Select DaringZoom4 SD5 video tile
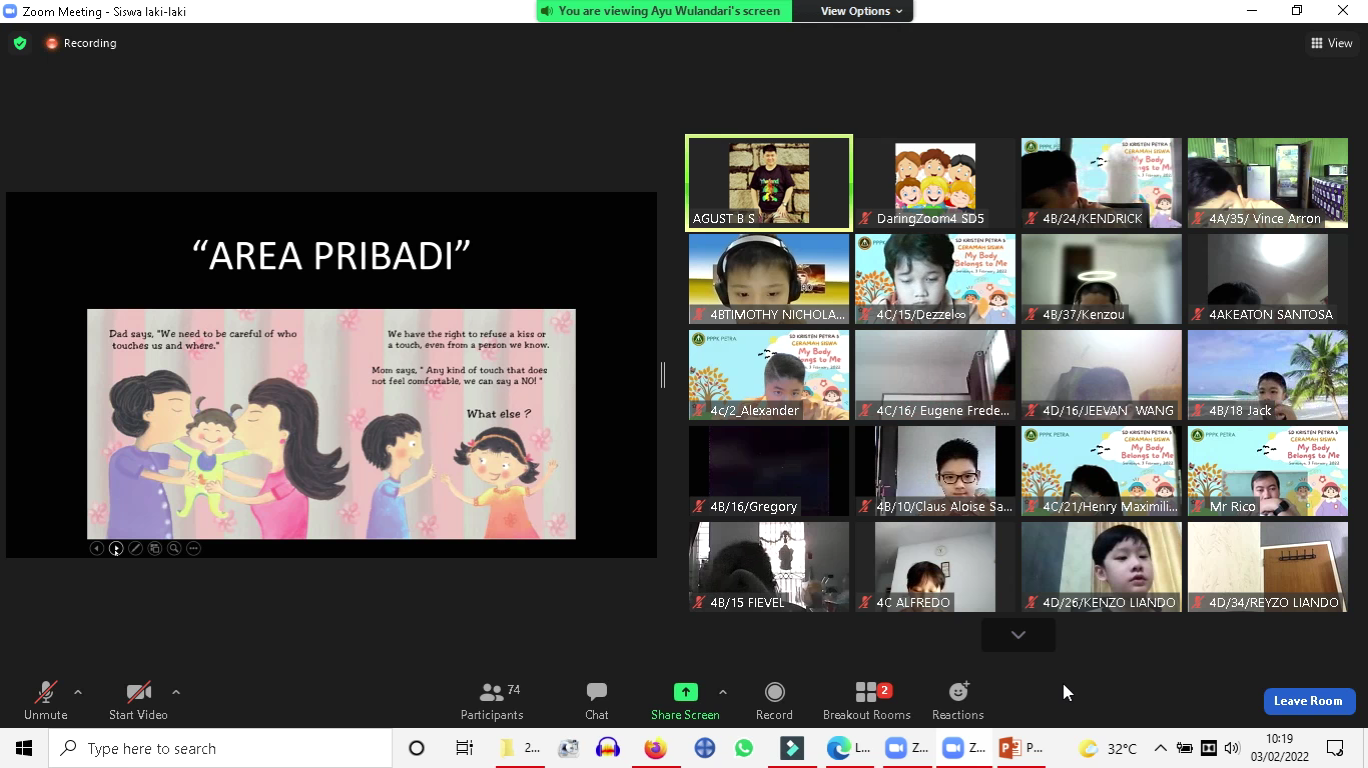The image size is (1368, 768). (x=935, y=183)
